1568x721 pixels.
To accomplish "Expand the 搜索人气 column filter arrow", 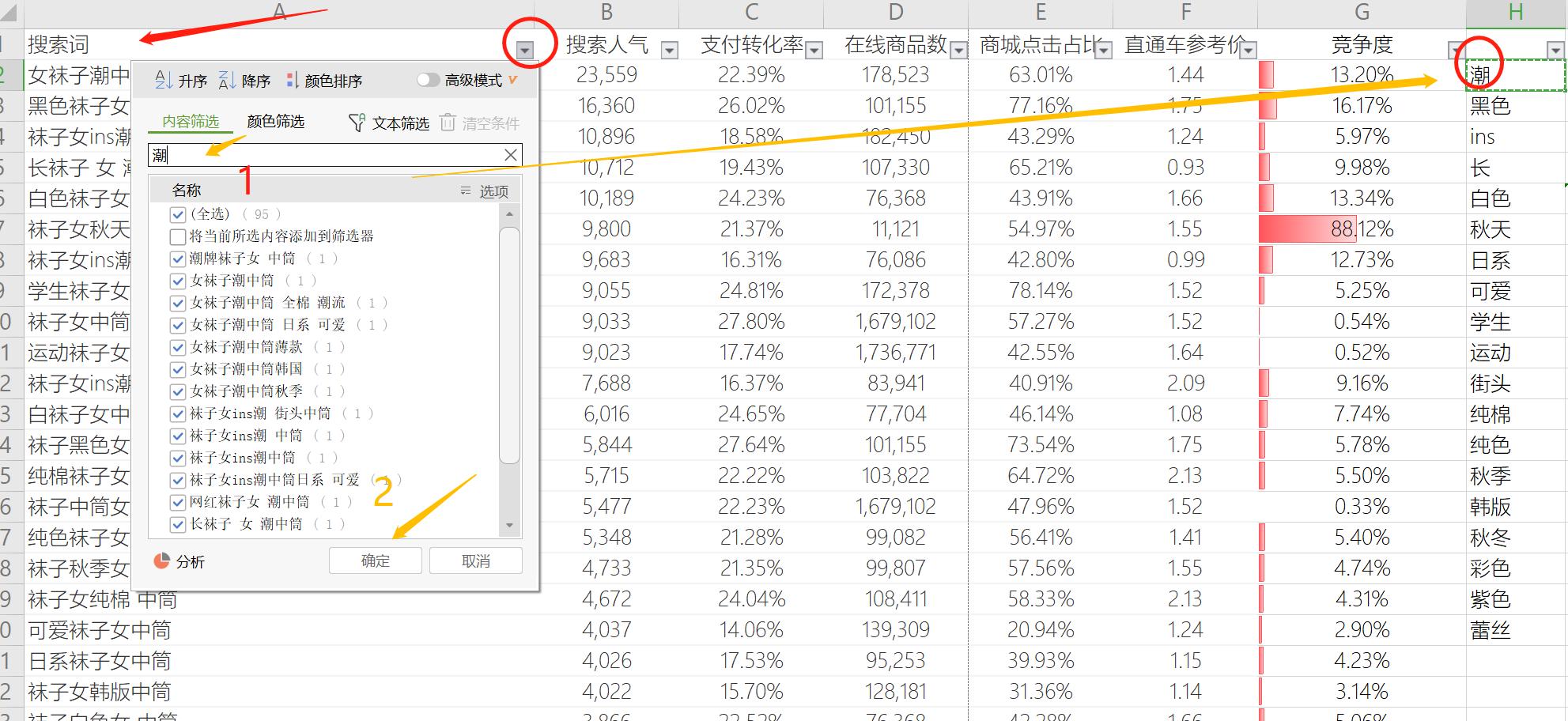I will point(670,49).
